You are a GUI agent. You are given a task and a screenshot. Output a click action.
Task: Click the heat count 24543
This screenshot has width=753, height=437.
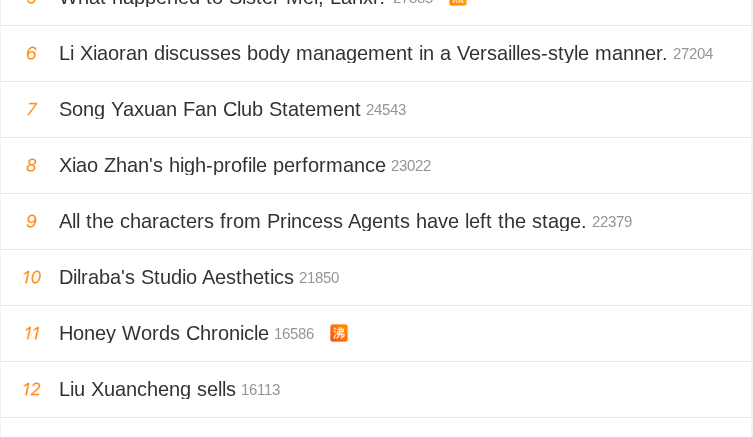[386, 110]
